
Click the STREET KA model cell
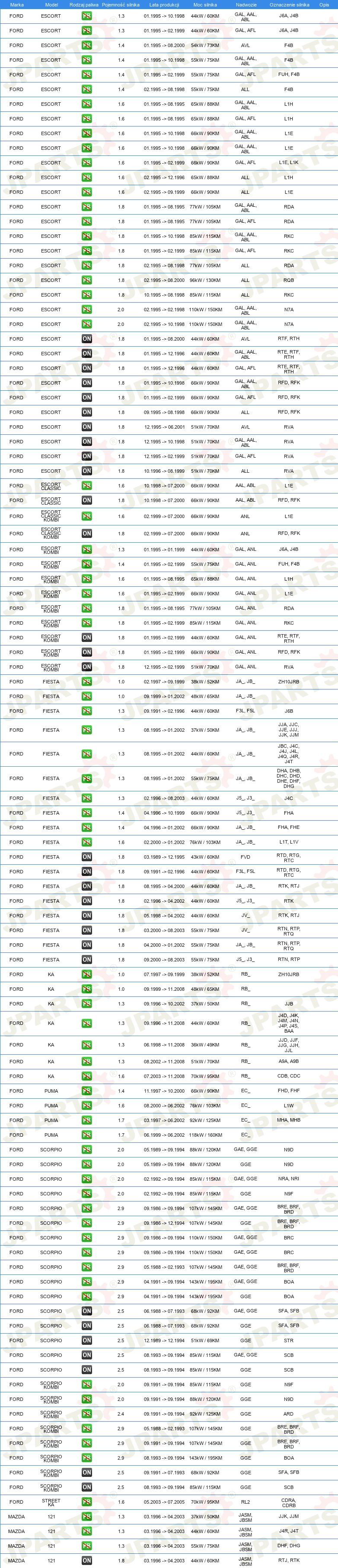tap(51, 1502)
